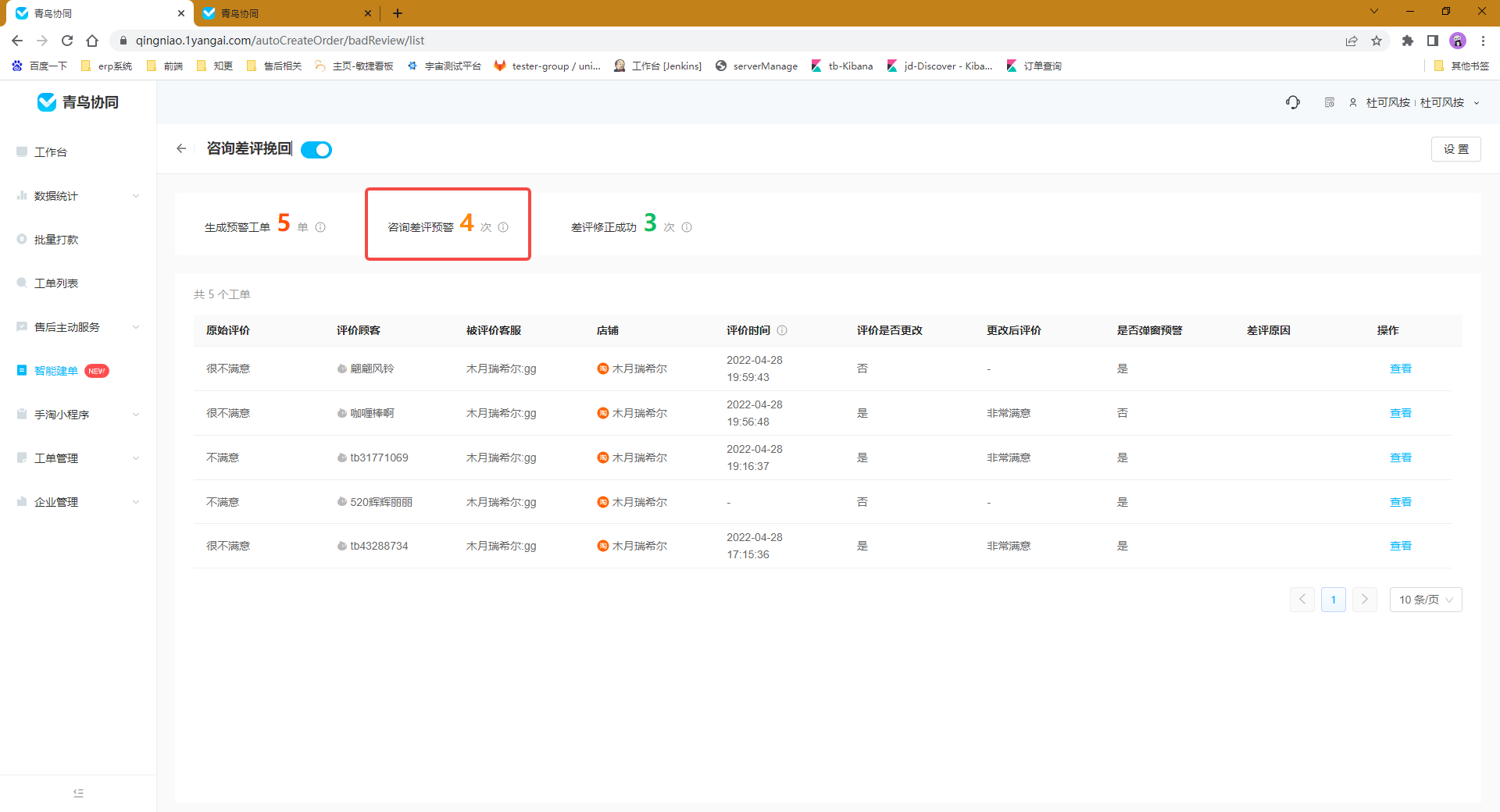Screen dimensions: 1500x812
Task: Select 智能建单 in sidebar
Action: 56,371
